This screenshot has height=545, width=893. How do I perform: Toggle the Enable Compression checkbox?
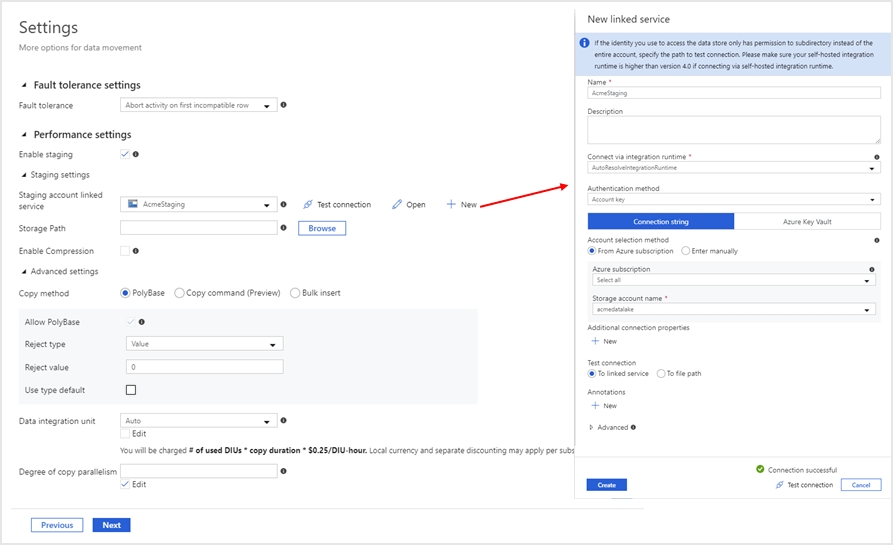click(125, 251)
